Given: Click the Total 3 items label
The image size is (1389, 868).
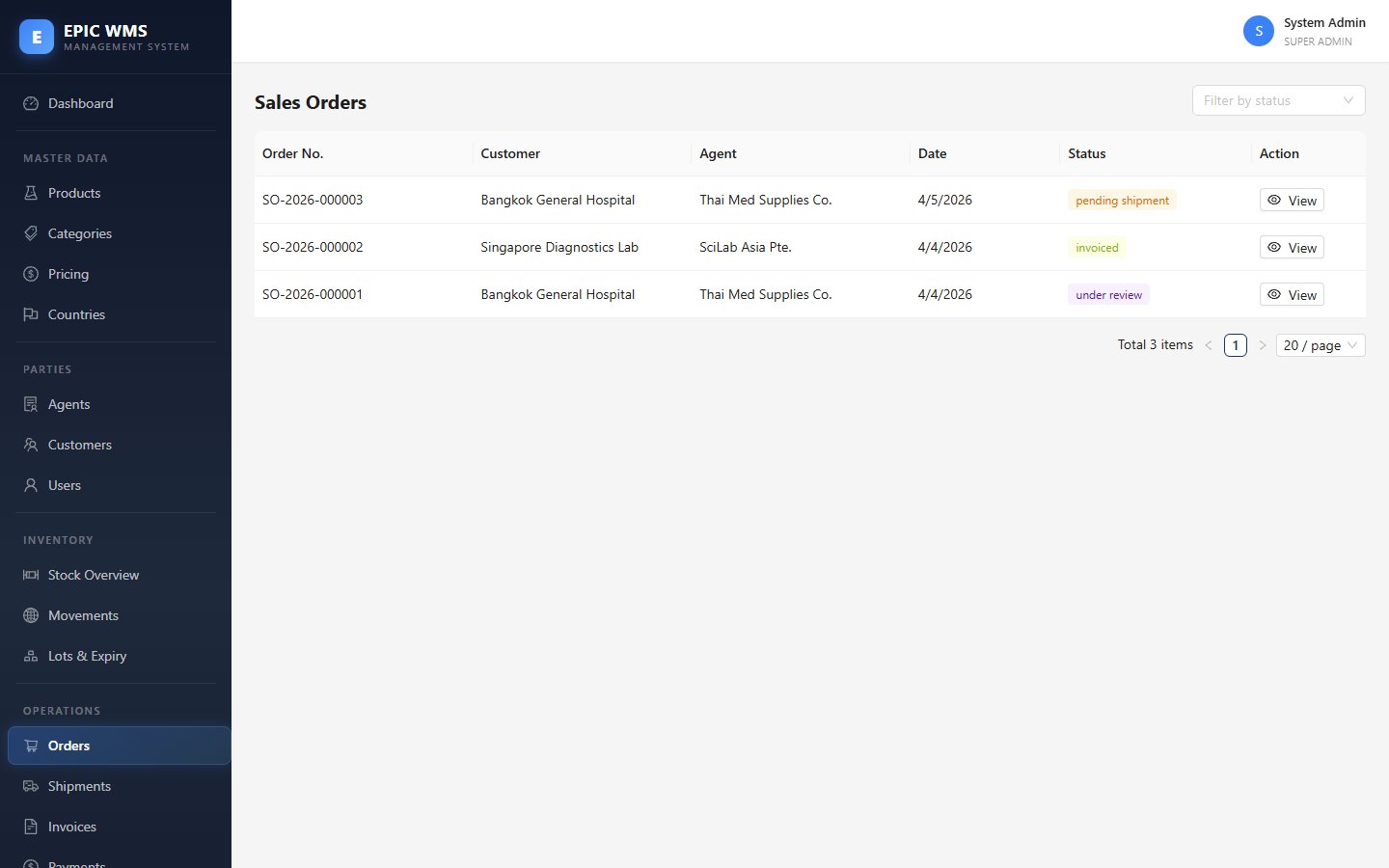Looking at the screenshot, I should coord(1156,344).
